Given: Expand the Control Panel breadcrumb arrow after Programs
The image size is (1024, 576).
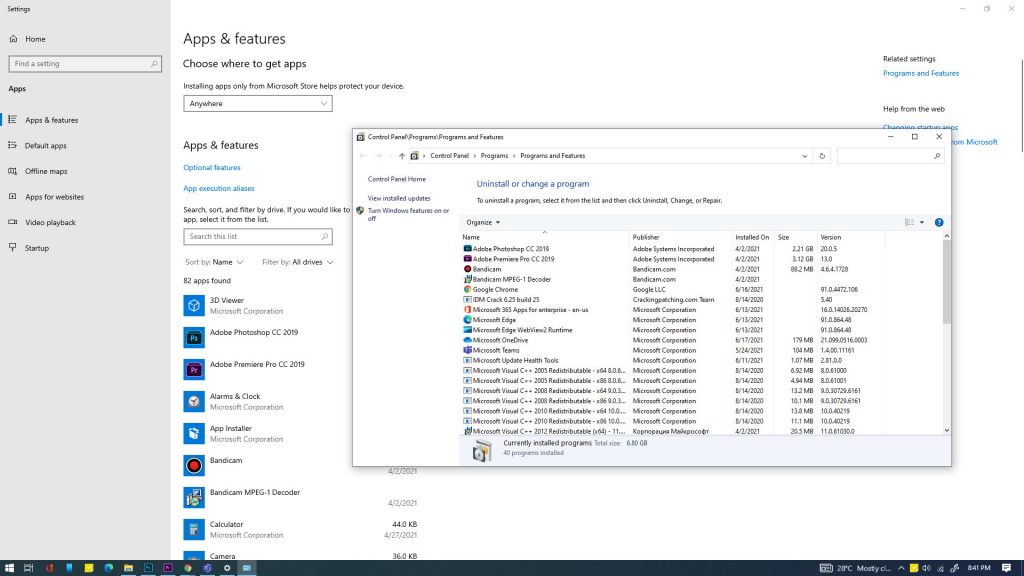Looking at the screenshot, I should point(514,156).
